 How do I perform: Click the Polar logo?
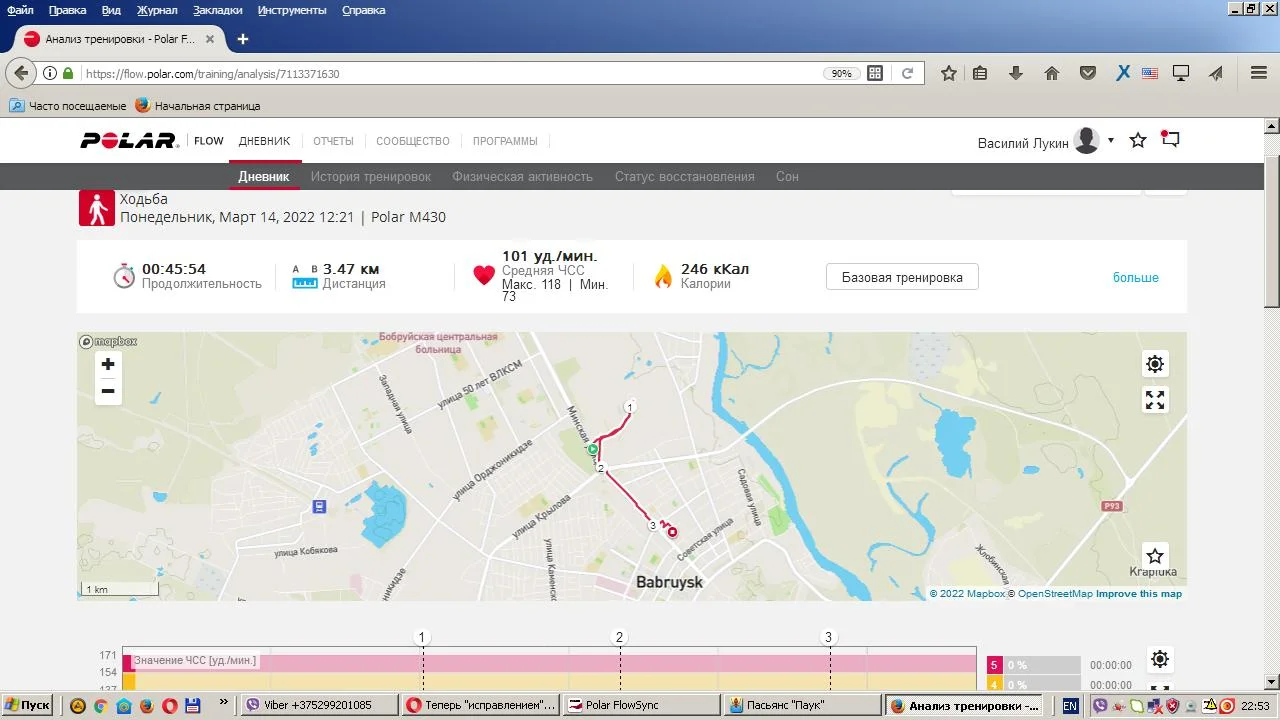point(129,141)
